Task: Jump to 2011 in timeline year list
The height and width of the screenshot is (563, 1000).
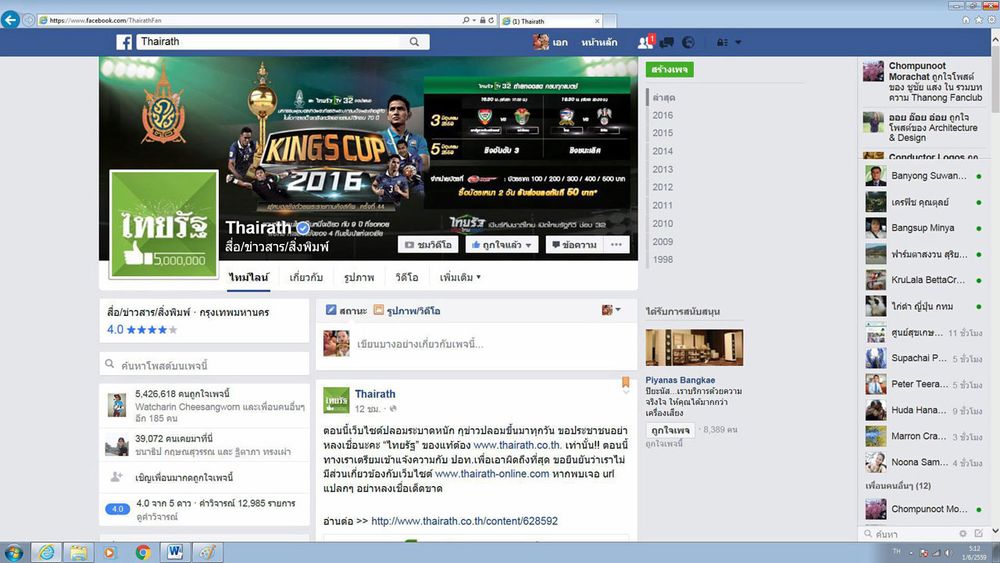Action: 663,205
